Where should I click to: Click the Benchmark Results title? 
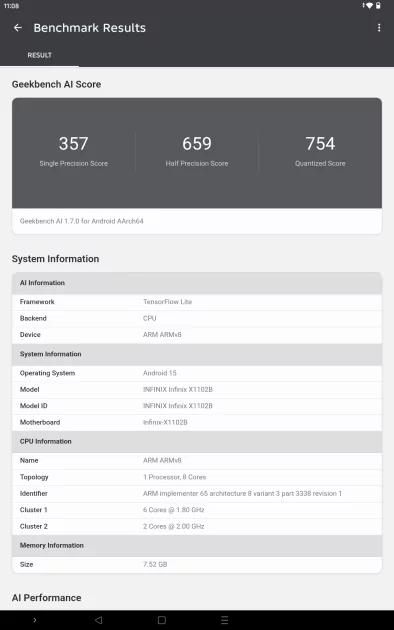tap(90, 28)
